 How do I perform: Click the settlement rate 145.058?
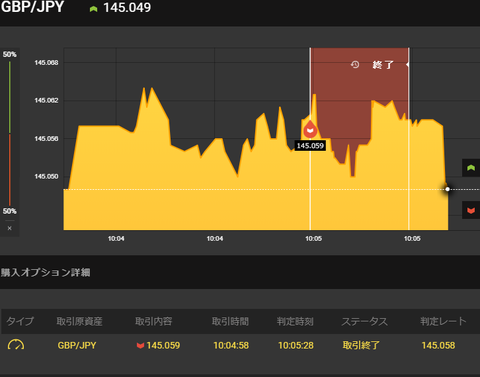click(x=438, y=345)
